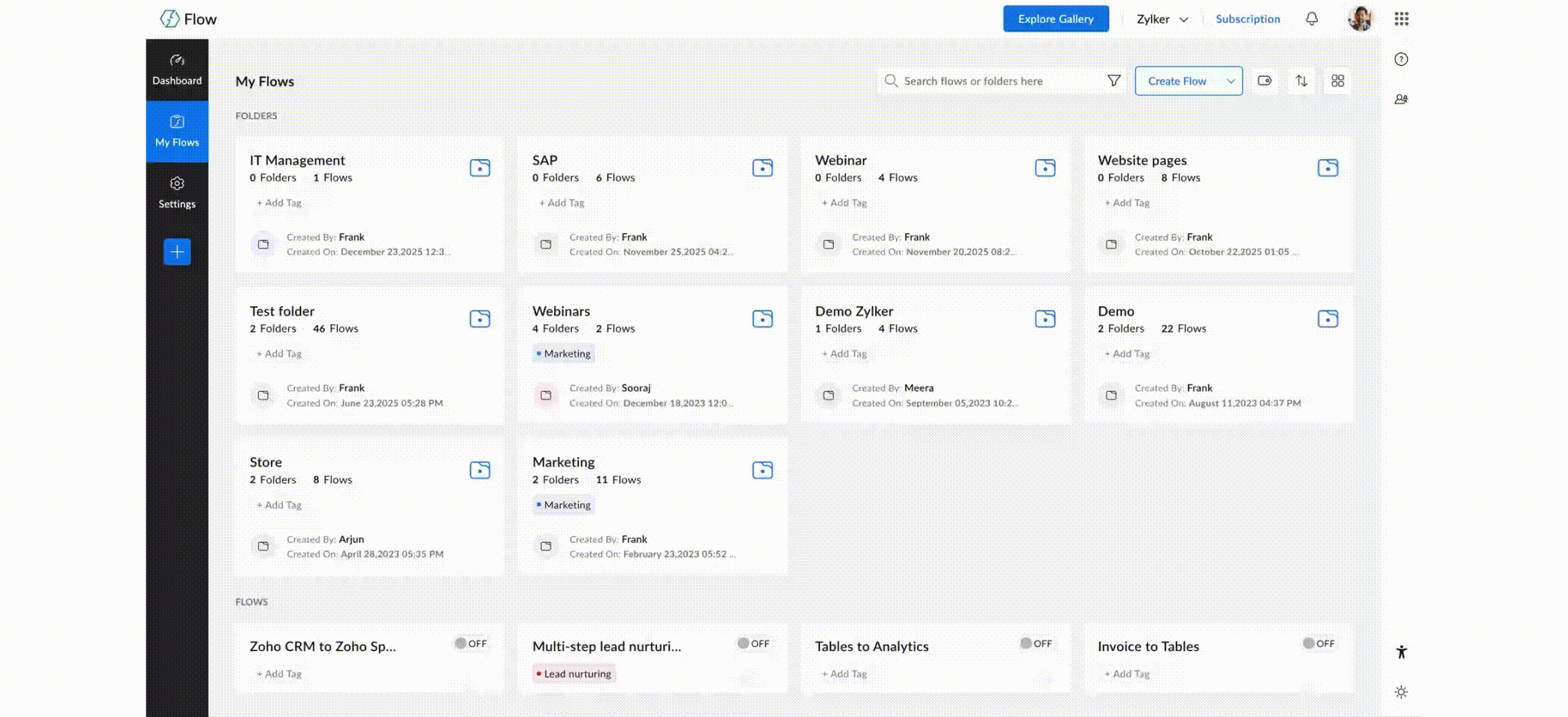This screenshot has height=717, width=1568.
Task: Open the apps grid launcher
Action: [x=1401, y=19]
